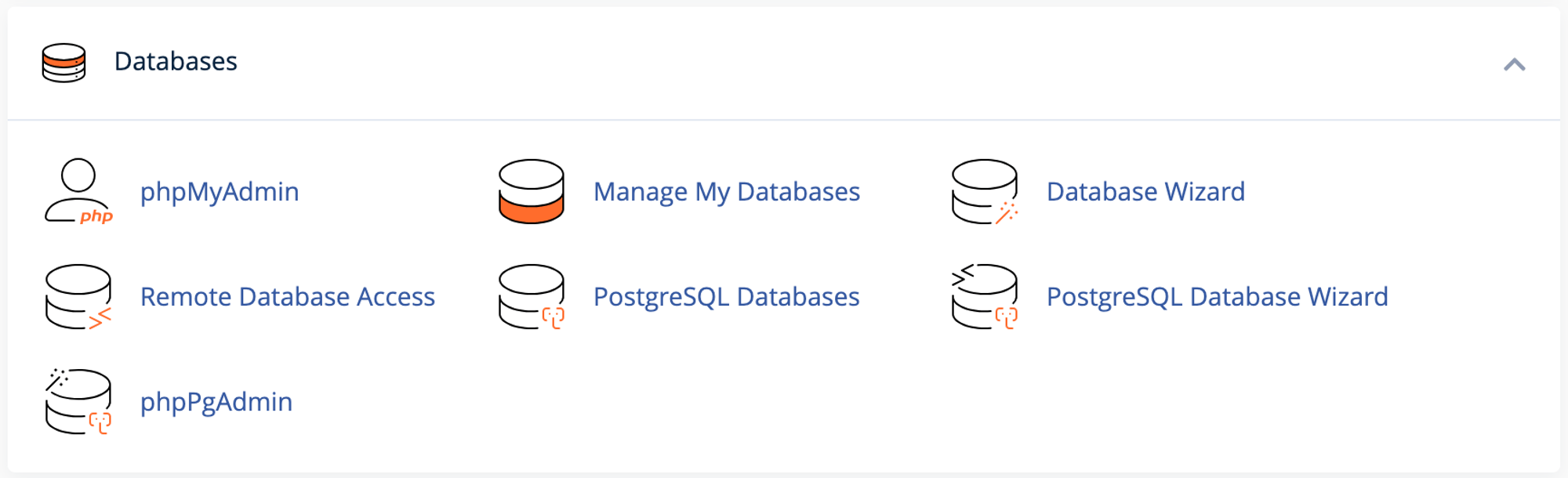1568x478 pixels.
Task: Click the orange arrows on Remote Database Access icon
Action: [x=100, y=318]
